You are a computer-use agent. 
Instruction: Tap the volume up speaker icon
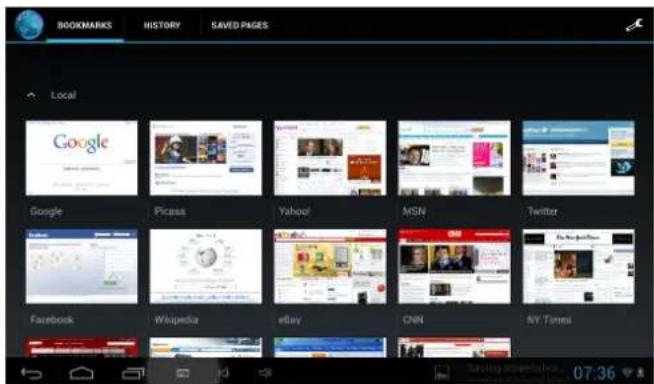click(x=265, y=373)
